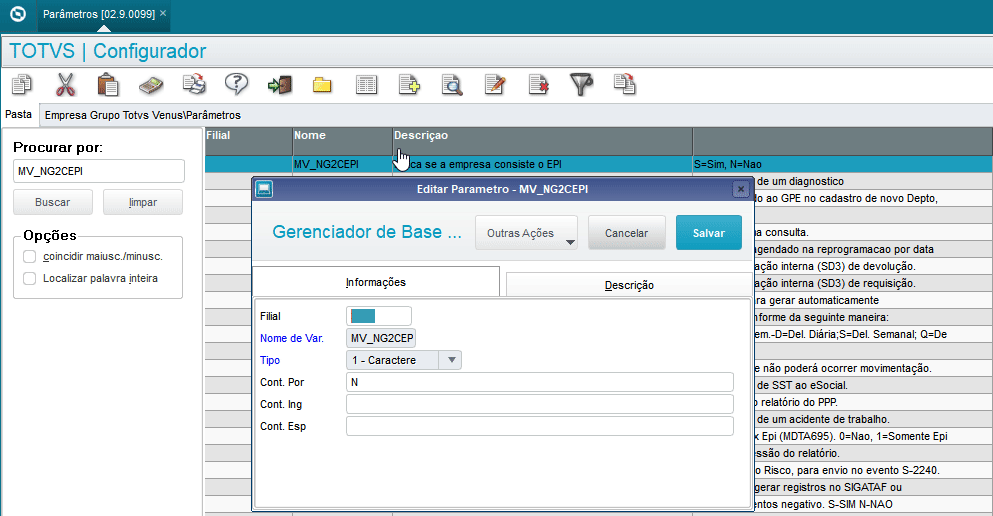
Task: Click the Filial color field
Action: point(379,316)
